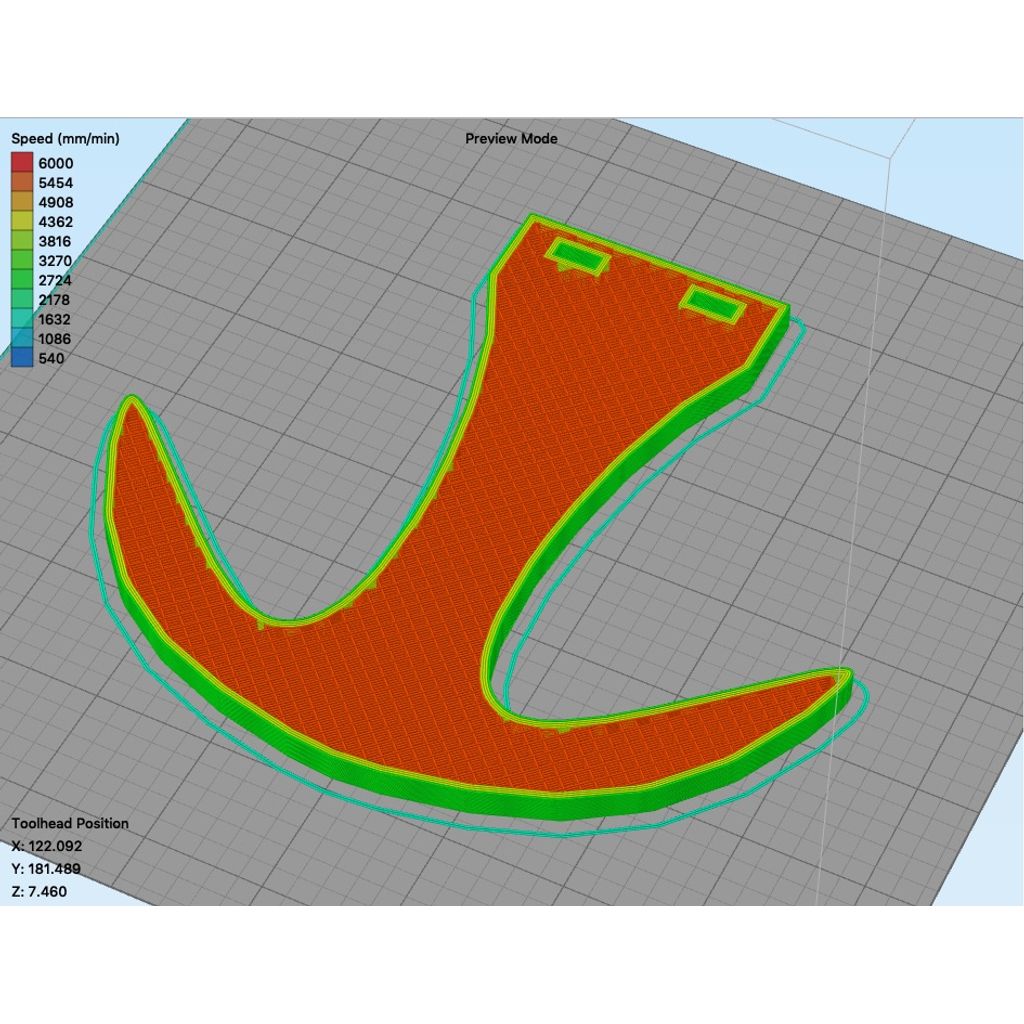1024x1024 pixels.
Task: Click the left rectangular slot on model
Action: [577, 258]
